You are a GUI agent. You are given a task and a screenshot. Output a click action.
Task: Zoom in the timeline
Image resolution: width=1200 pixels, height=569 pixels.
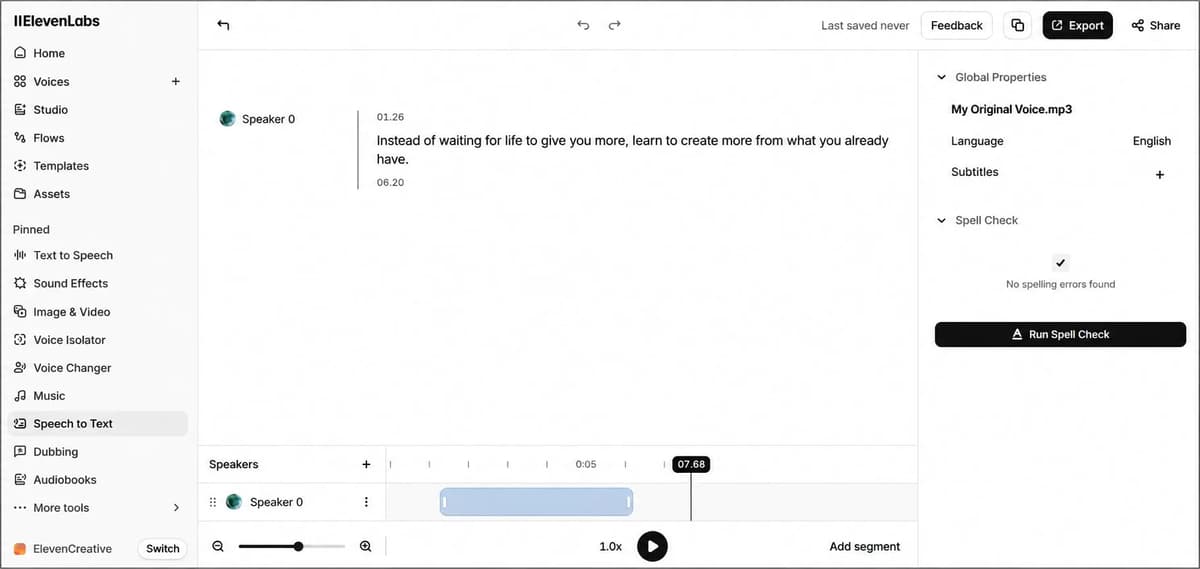point(365,546)
